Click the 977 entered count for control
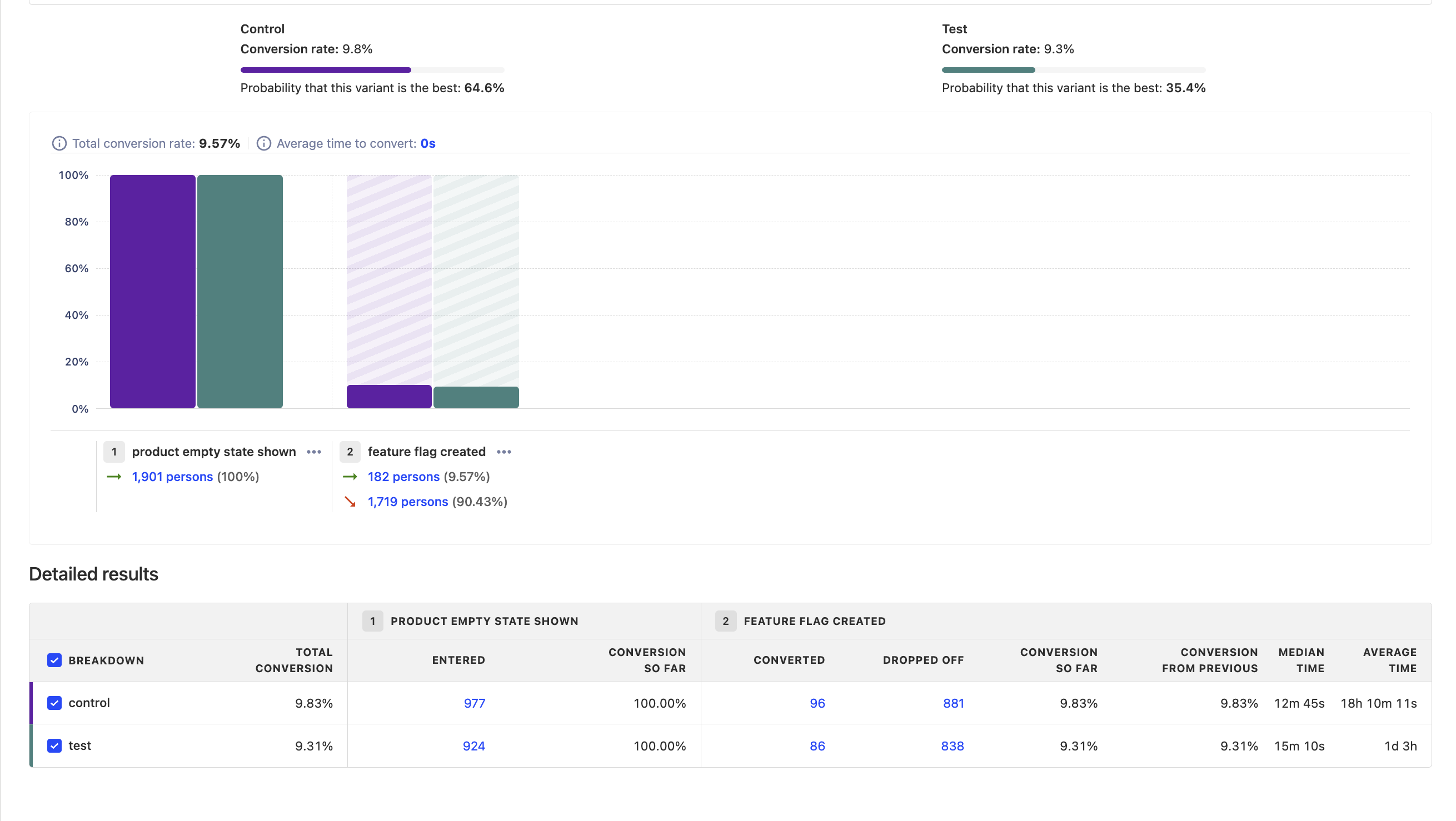Image resolution: width=1456 pixels, height=821 pixels. pyautogui.click(x=474, y=703)
